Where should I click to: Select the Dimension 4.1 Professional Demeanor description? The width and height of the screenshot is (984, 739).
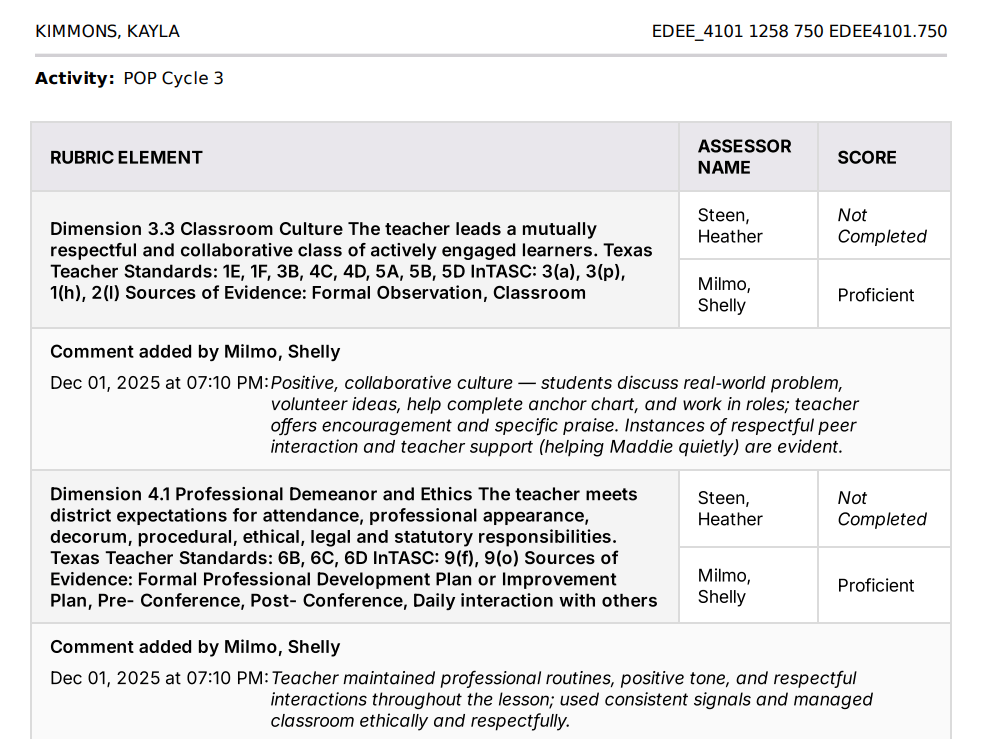coord(353,548)
